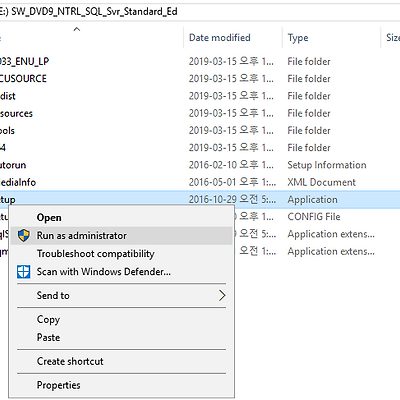Click the sort arrow above the Name column
400x400 pixels.
[x=77, y=29]
